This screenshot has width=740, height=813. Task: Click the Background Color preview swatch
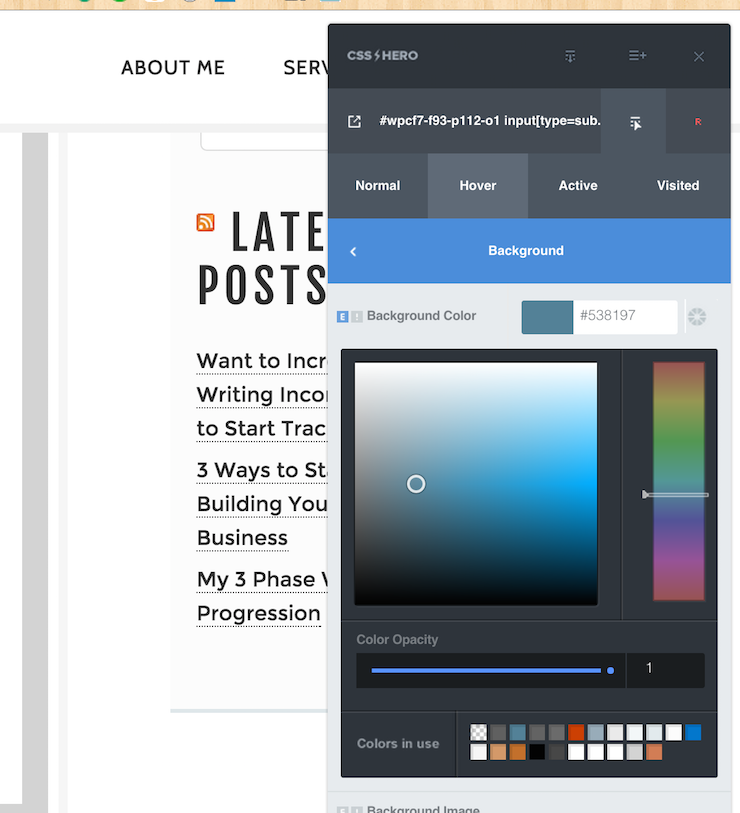point(547,317)
